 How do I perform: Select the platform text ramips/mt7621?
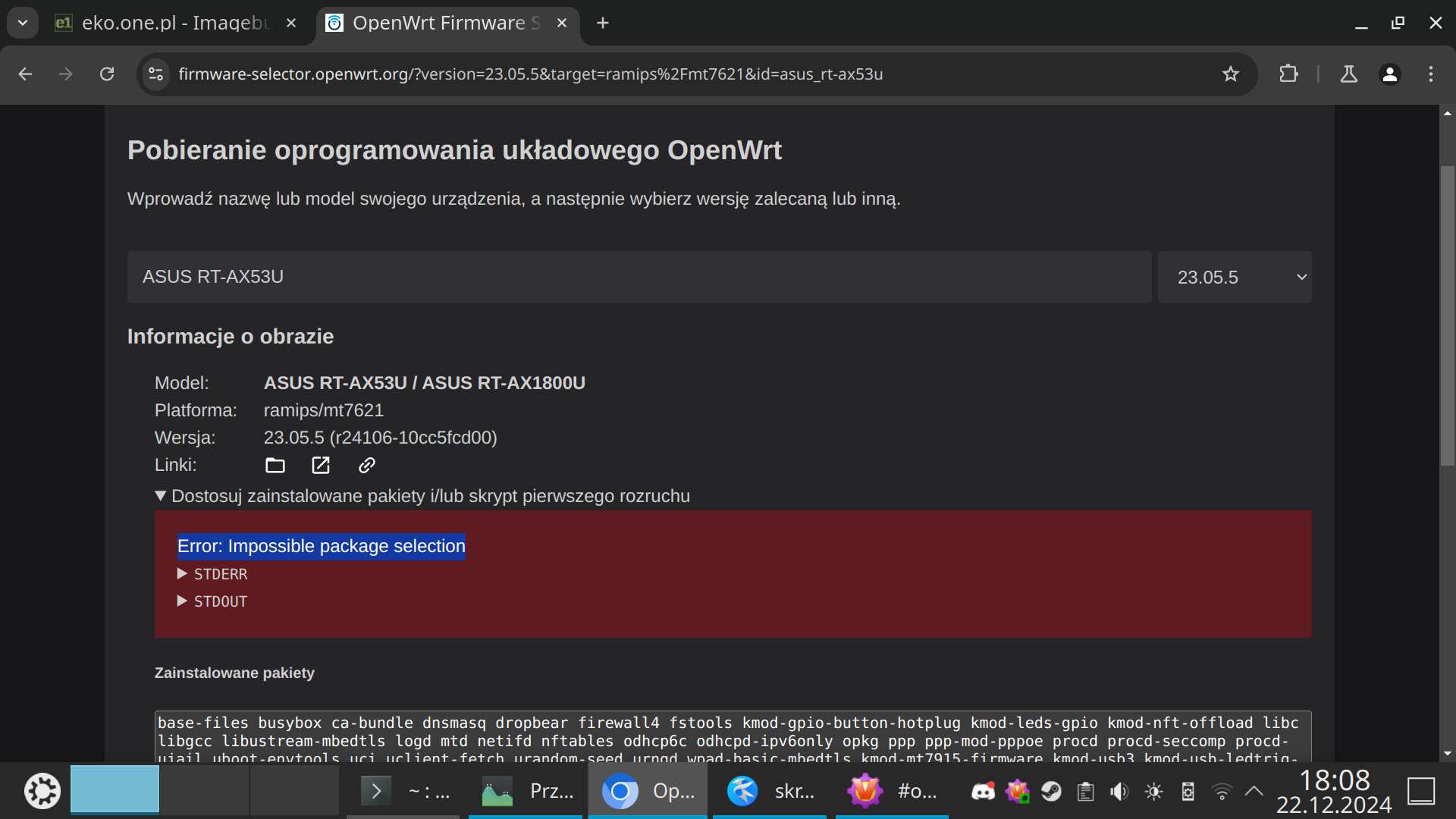click(324, 411)
